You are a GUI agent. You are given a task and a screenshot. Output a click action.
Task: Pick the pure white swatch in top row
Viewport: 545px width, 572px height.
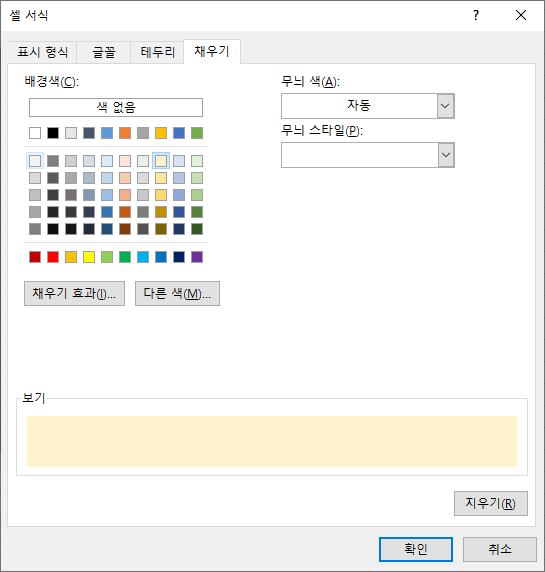(35, 133)
